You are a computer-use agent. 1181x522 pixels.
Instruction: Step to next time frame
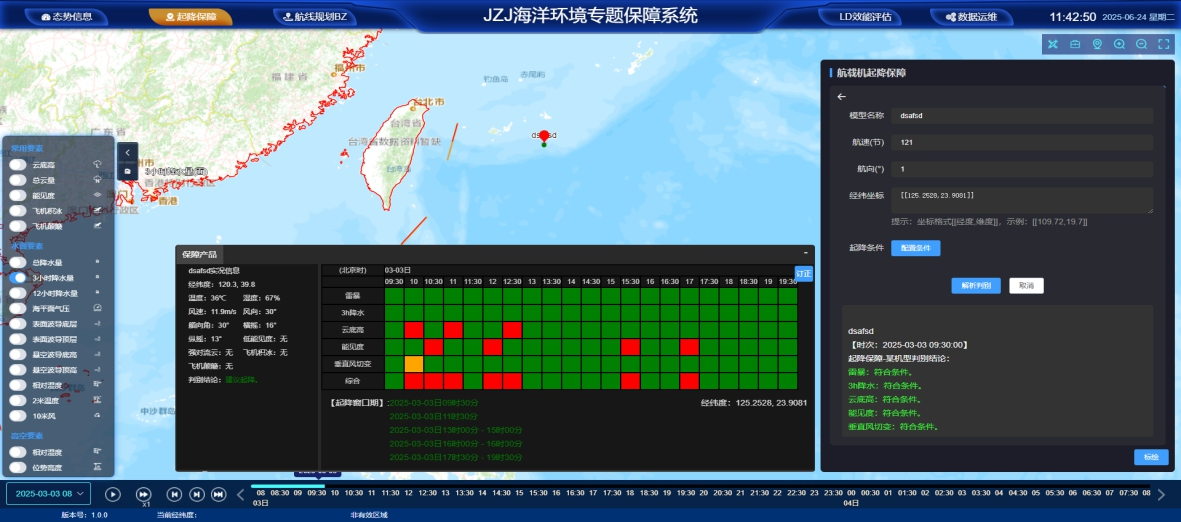(197, 494)
